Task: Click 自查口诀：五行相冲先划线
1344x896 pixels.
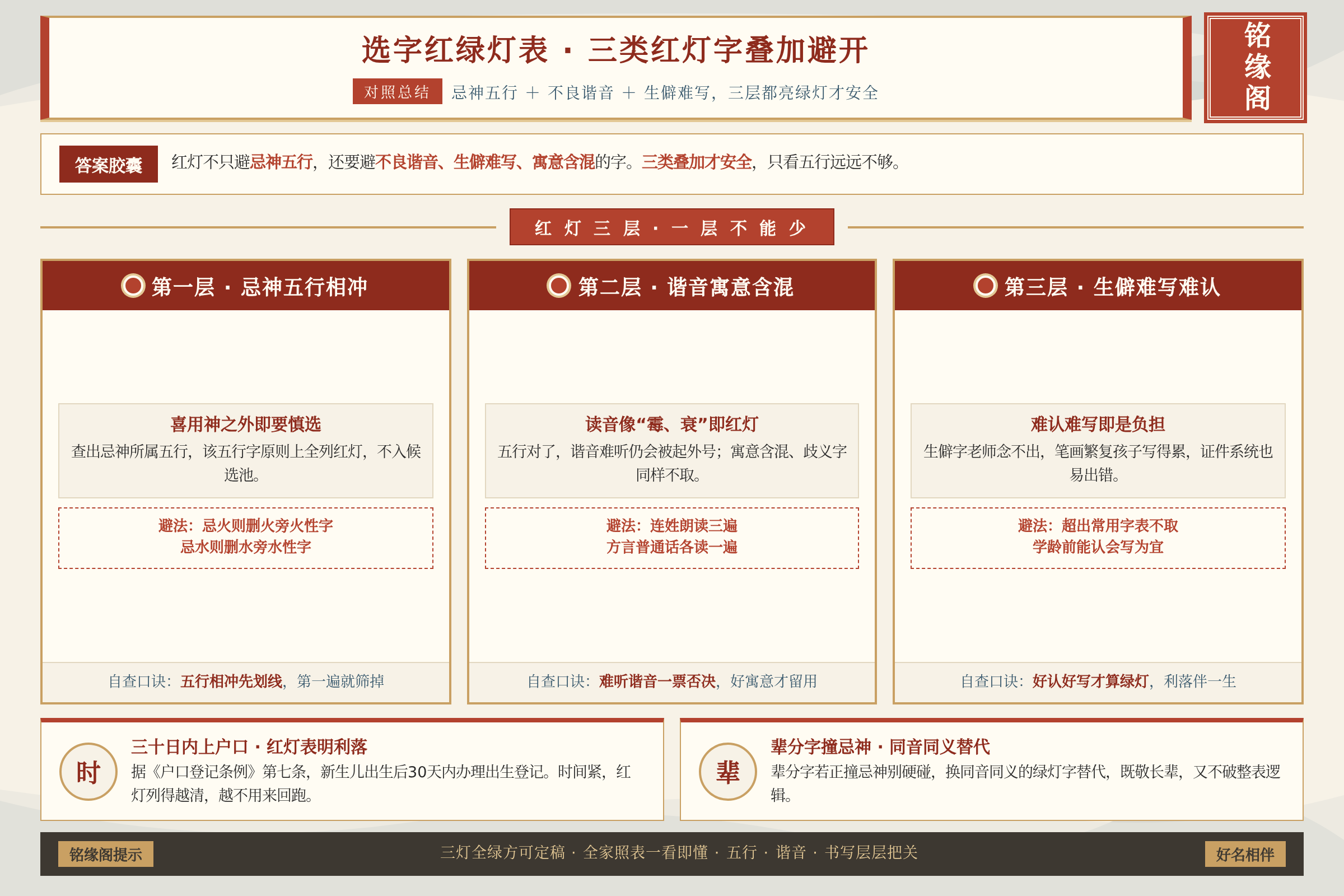Action: (x=246, y=681)
